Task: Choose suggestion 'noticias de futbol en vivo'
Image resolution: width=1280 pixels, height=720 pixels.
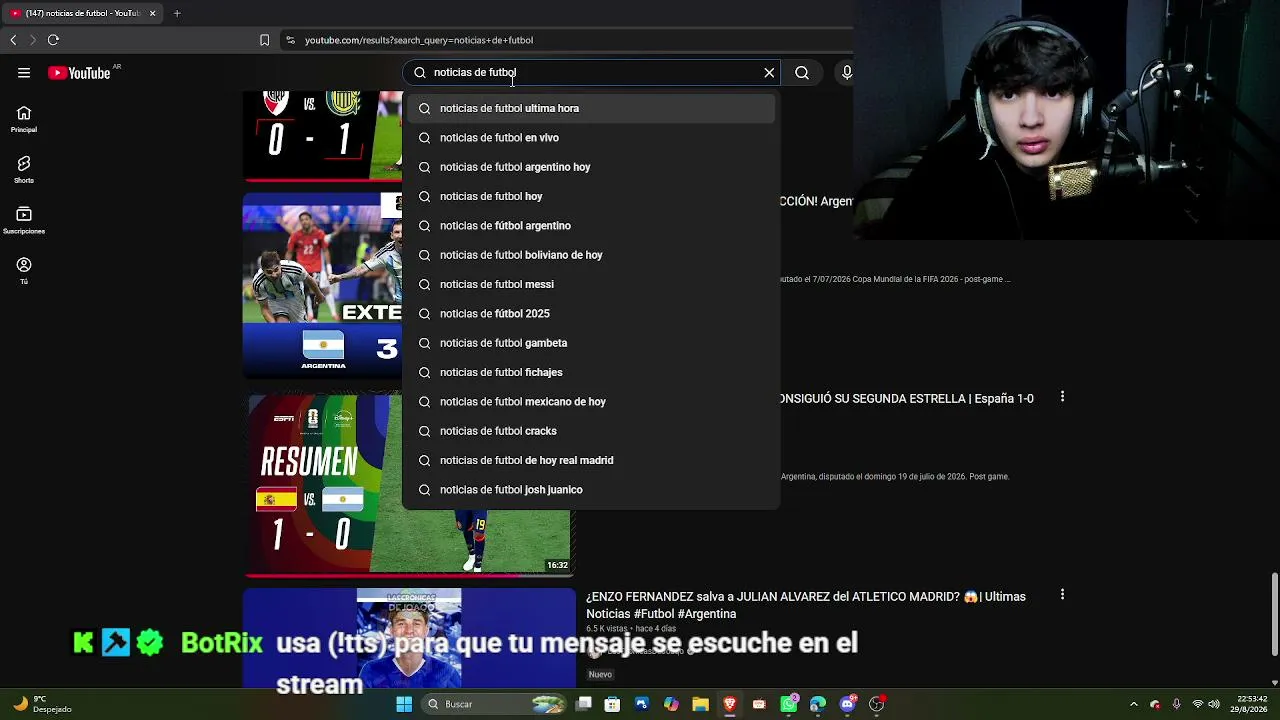Action: point(591,138)
